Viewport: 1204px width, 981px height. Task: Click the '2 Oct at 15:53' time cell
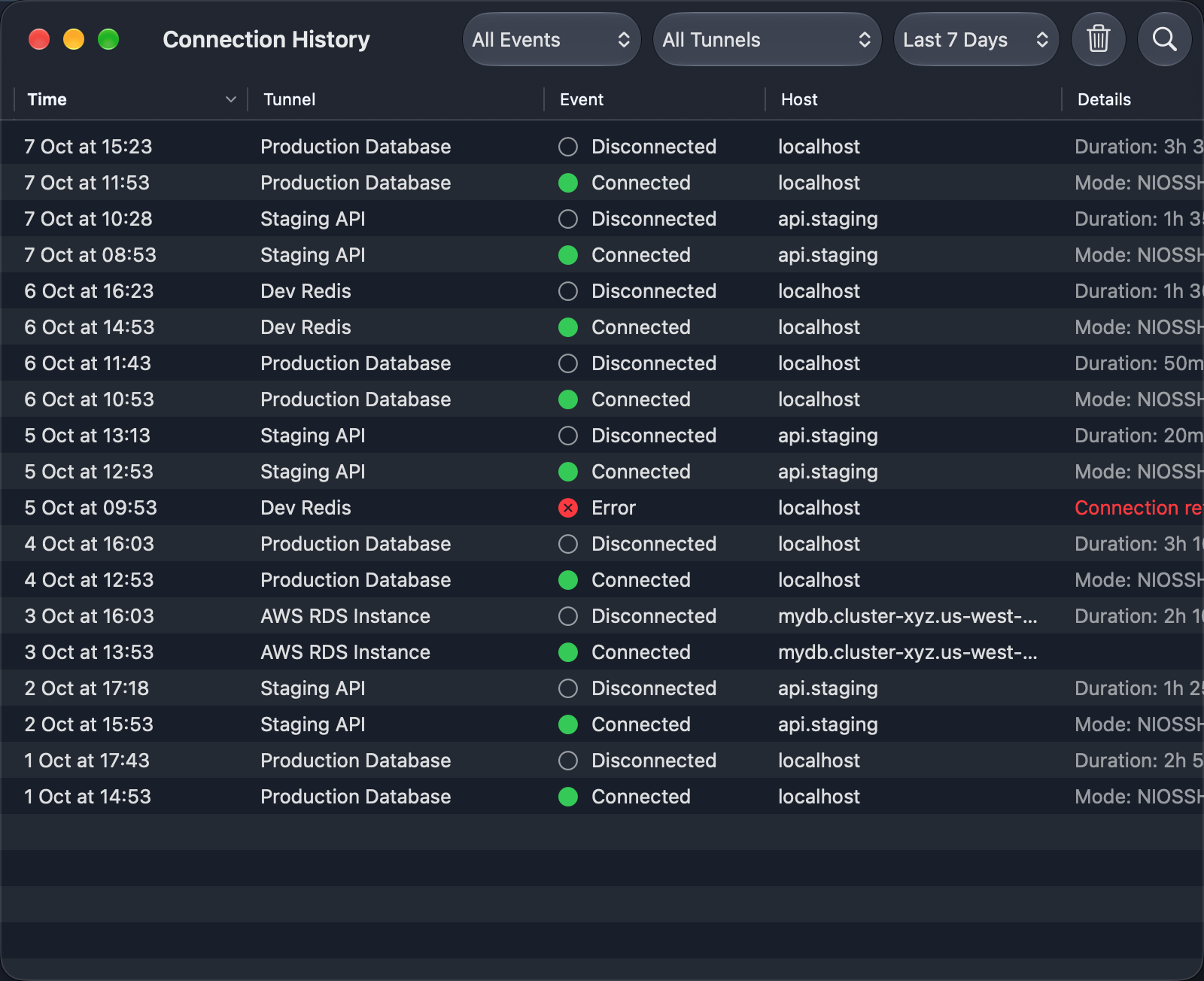89,724
